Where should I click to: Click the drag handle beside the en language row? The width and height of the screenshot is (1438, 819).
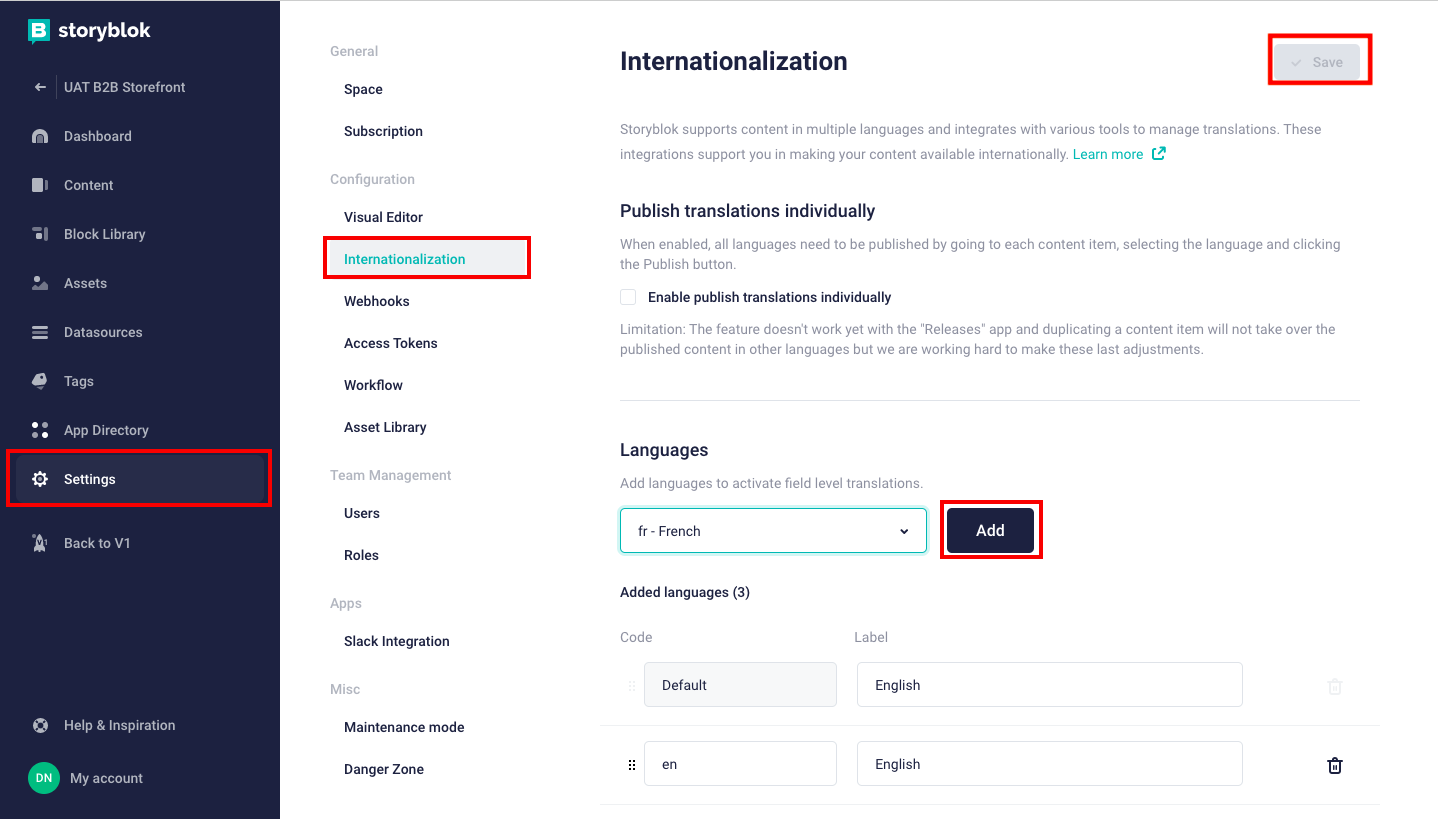[x=631, y=765]
